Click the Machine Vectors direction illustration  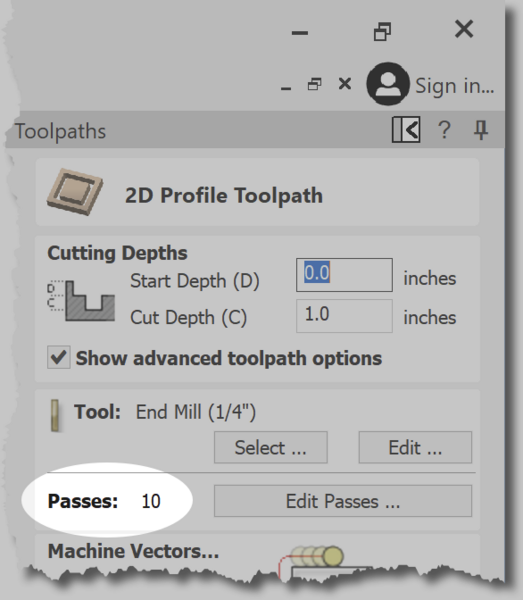(325, 561)
